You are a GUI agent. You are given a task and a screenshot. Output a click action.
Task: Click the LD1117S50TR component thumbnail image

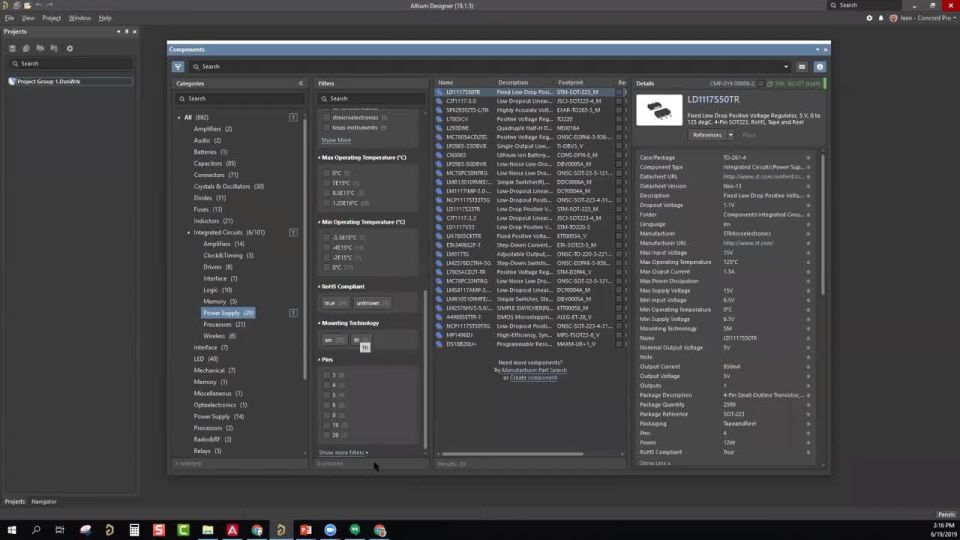[659, 110]
